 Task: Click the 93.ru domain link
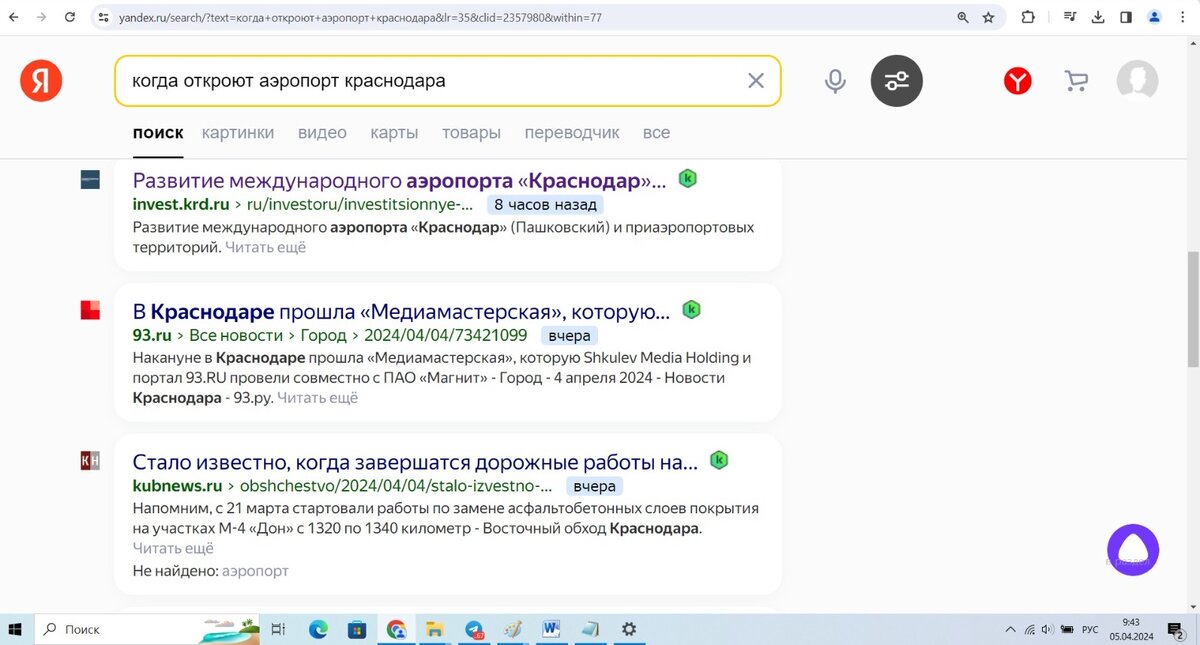point(152,336)
